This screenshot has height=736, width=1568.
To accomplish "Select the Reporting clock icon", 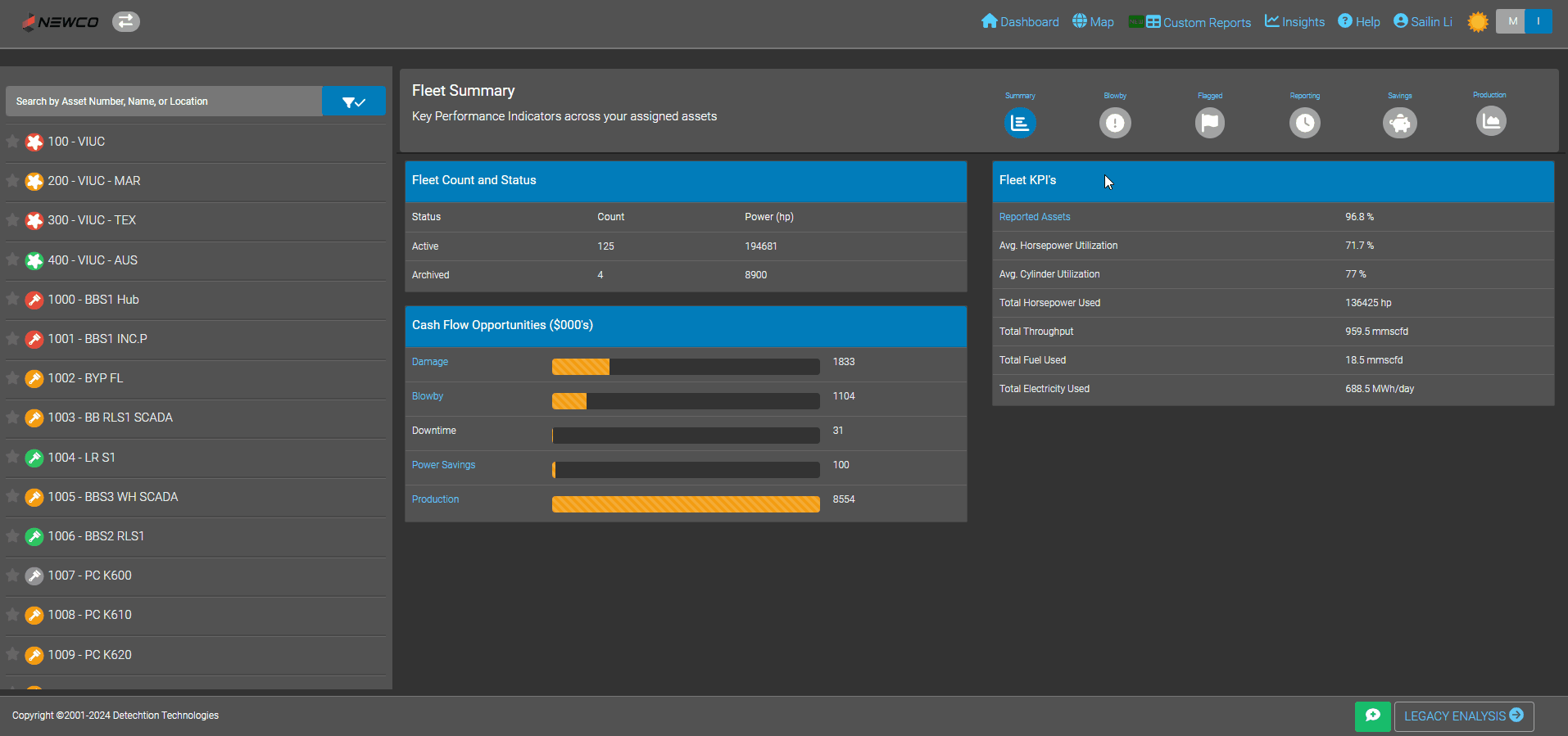I will [x=1305, y=123].
